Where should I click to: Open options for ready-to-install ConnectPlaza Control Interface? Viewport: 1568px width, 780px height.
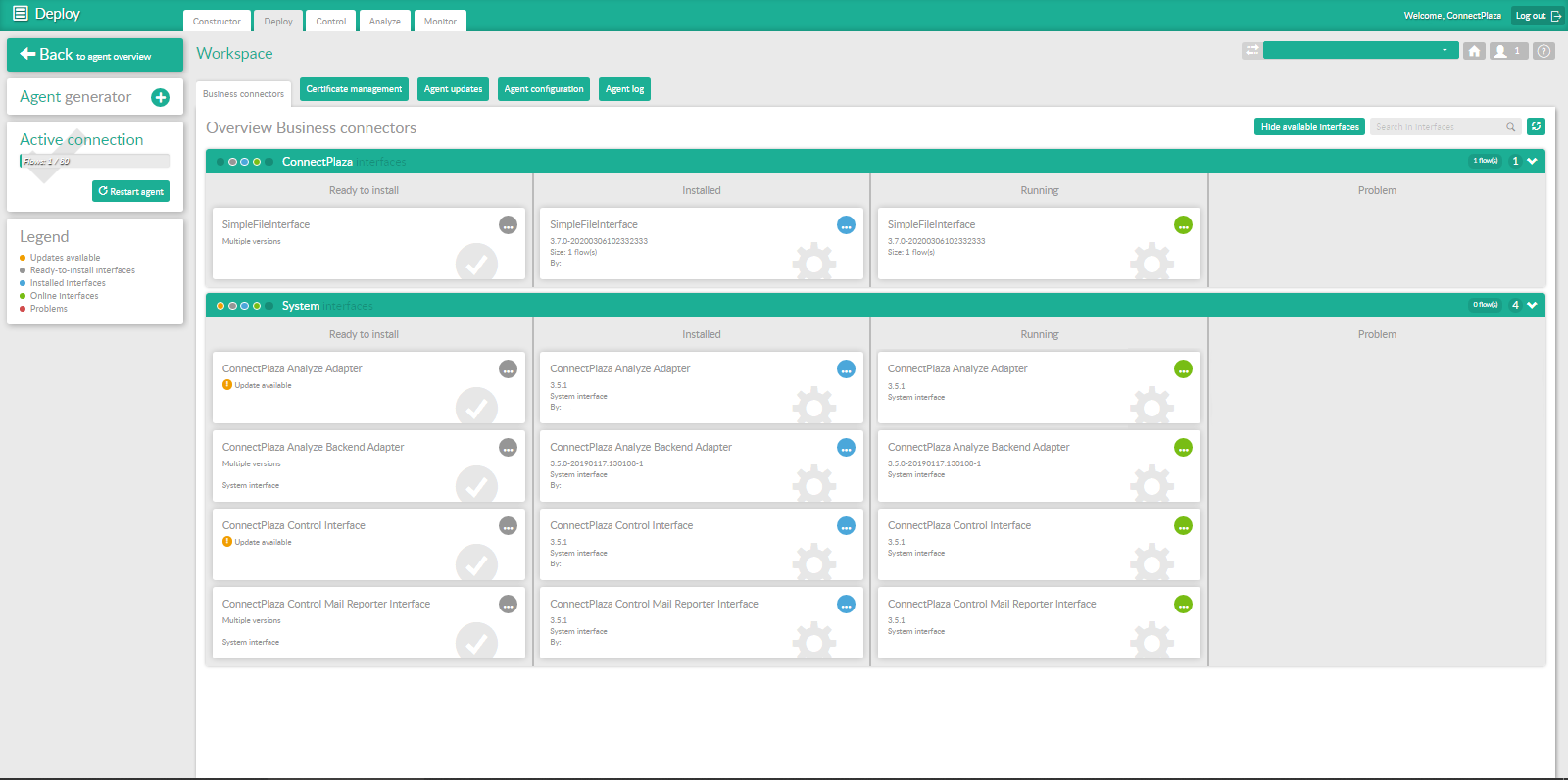pyautogui.click(x=508, y=526)
